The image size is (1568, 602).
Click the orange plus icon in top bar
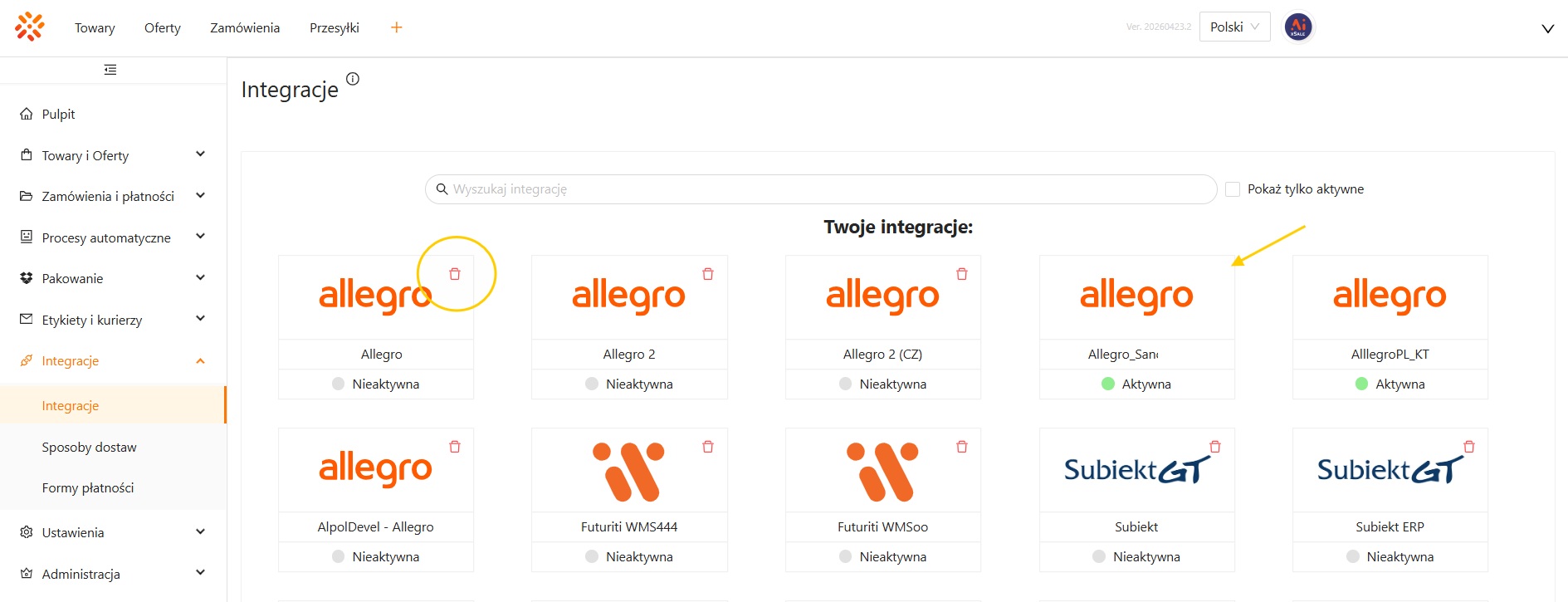pos(397,27)
